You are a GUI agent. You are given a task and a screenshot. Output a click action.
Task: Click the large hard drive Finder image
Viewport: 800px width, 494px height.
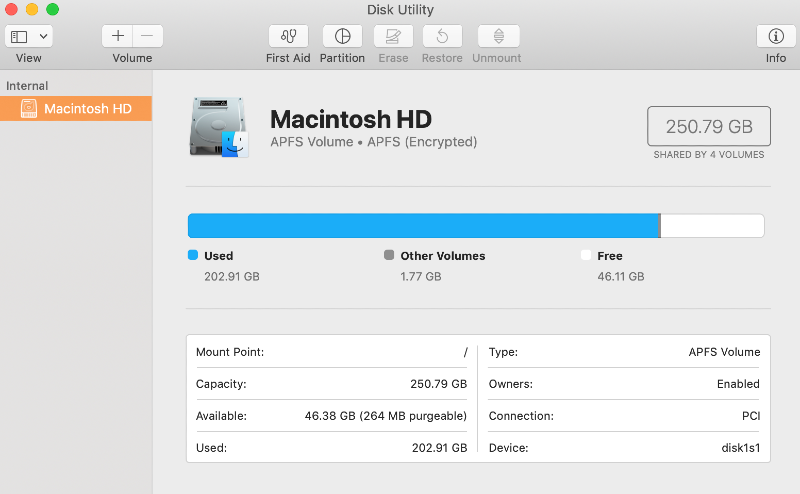coord(219,127)
